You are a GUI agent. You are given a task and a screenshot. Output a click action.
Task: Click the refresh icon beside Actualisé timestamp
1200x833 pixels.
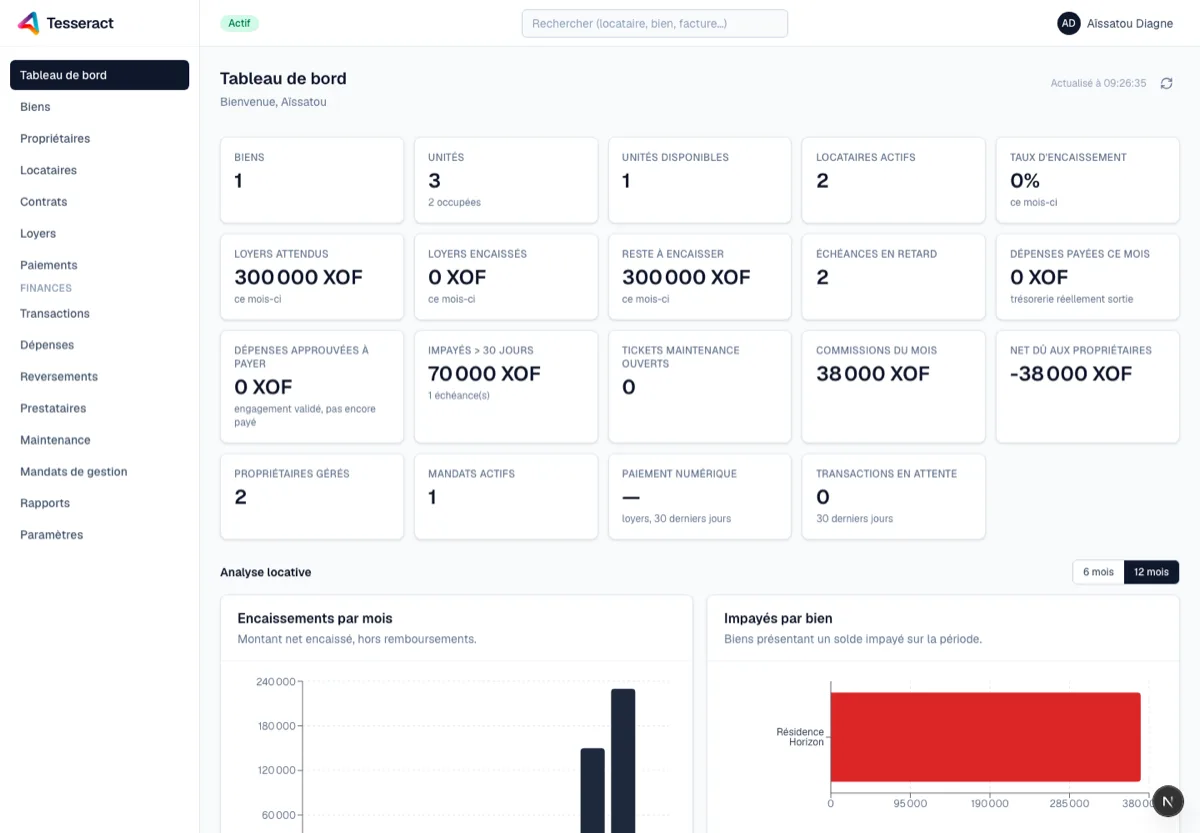1166,83
